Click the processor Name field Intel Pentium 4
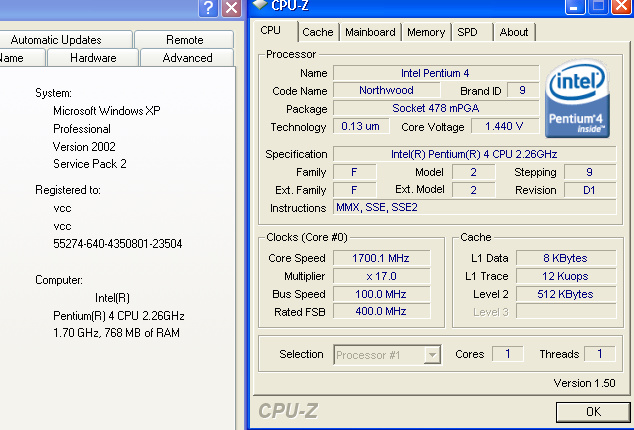The width and height of the screenshot is (634, 430). pyautogui.click(x=435, y=73)
